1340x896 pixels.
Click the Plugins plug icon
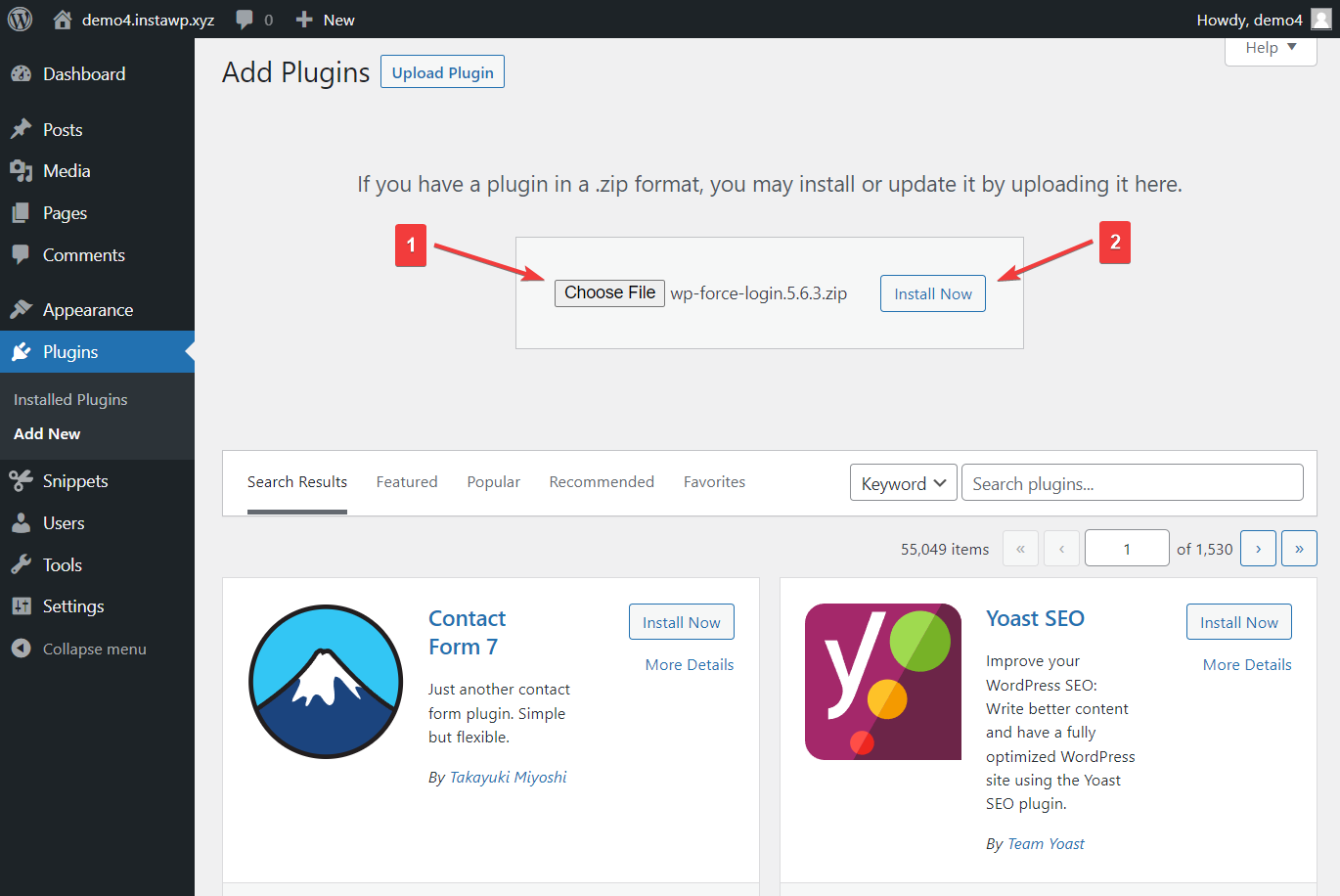pos(22,352)
